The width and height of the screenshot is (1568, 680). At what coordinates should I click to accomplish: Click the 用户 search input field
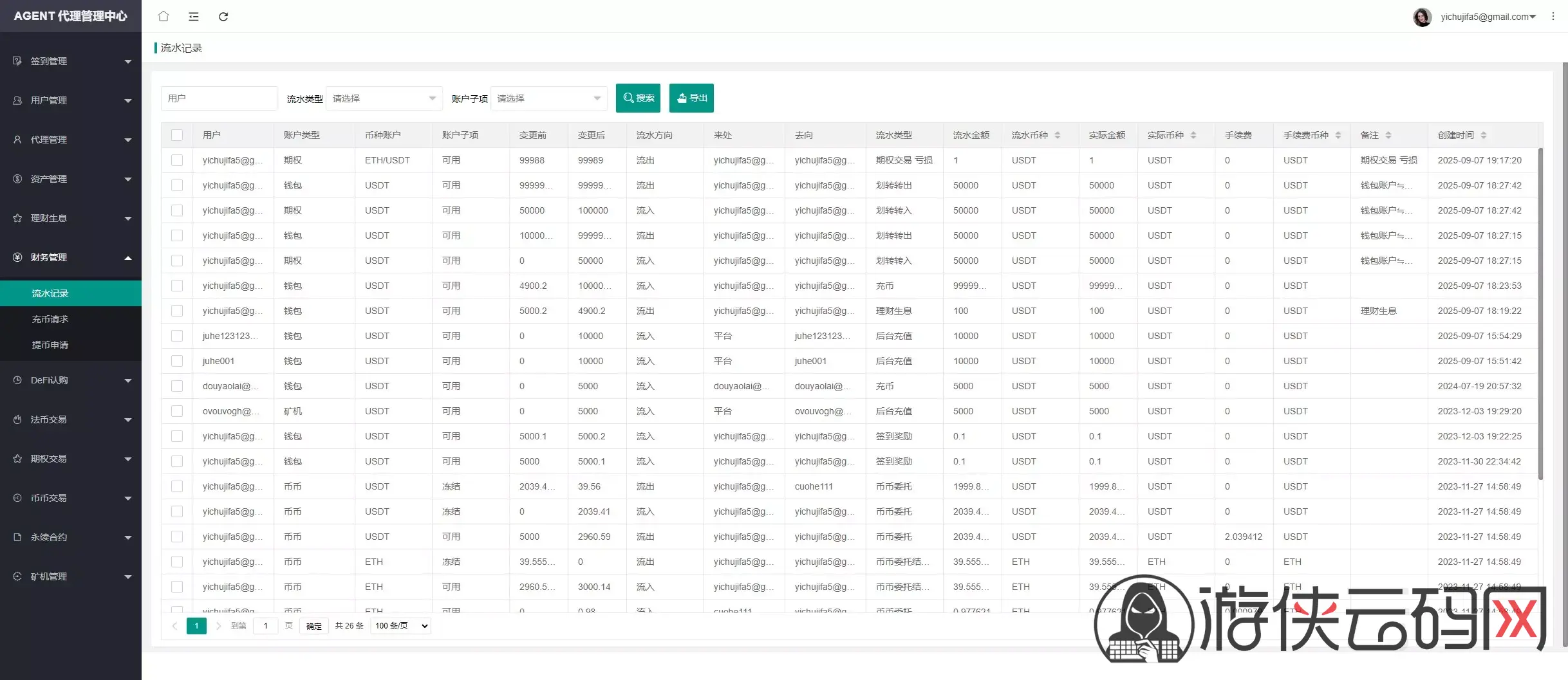219,98
